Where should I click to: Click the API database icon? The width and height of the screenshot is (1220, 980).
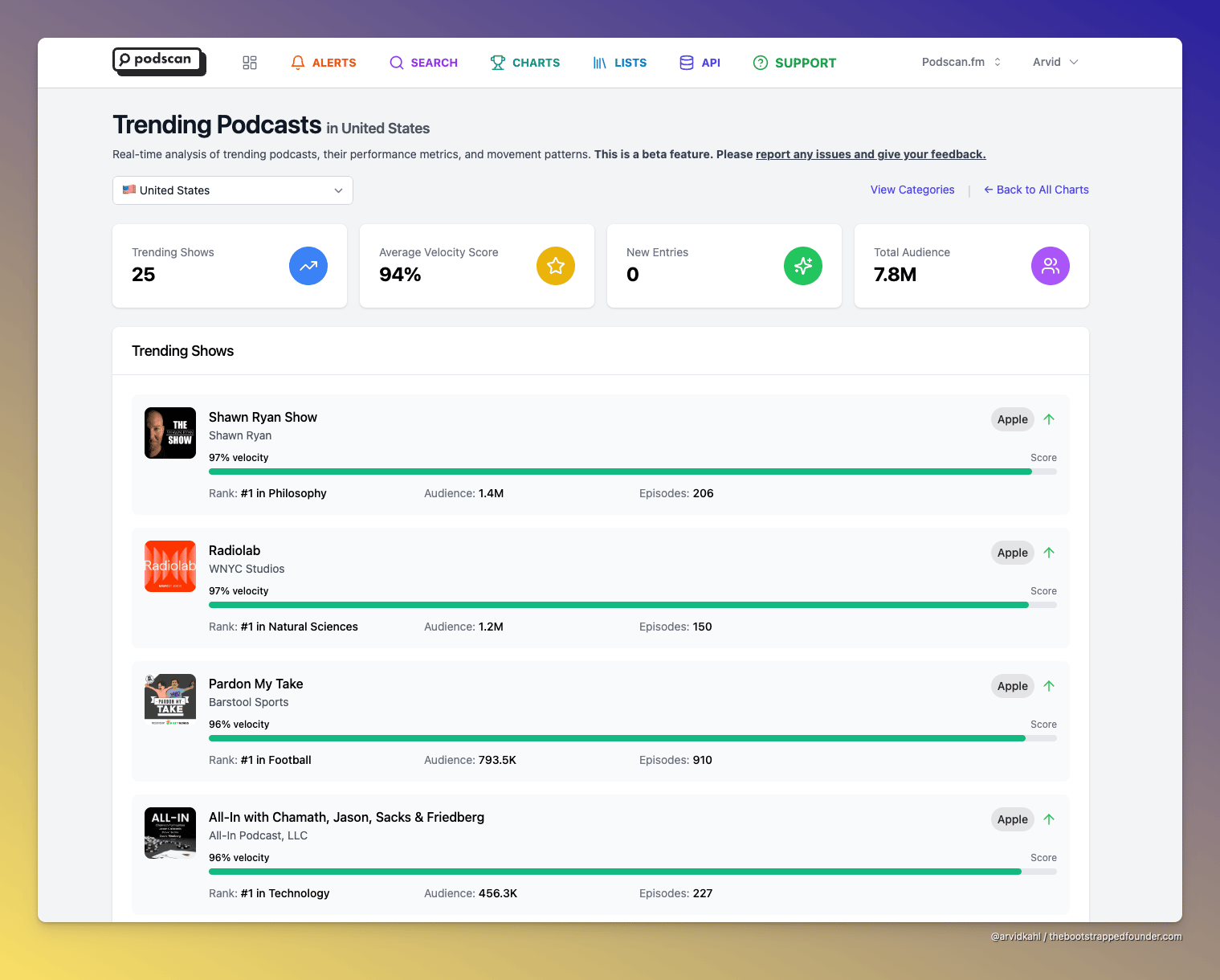(x=687, y=63)
